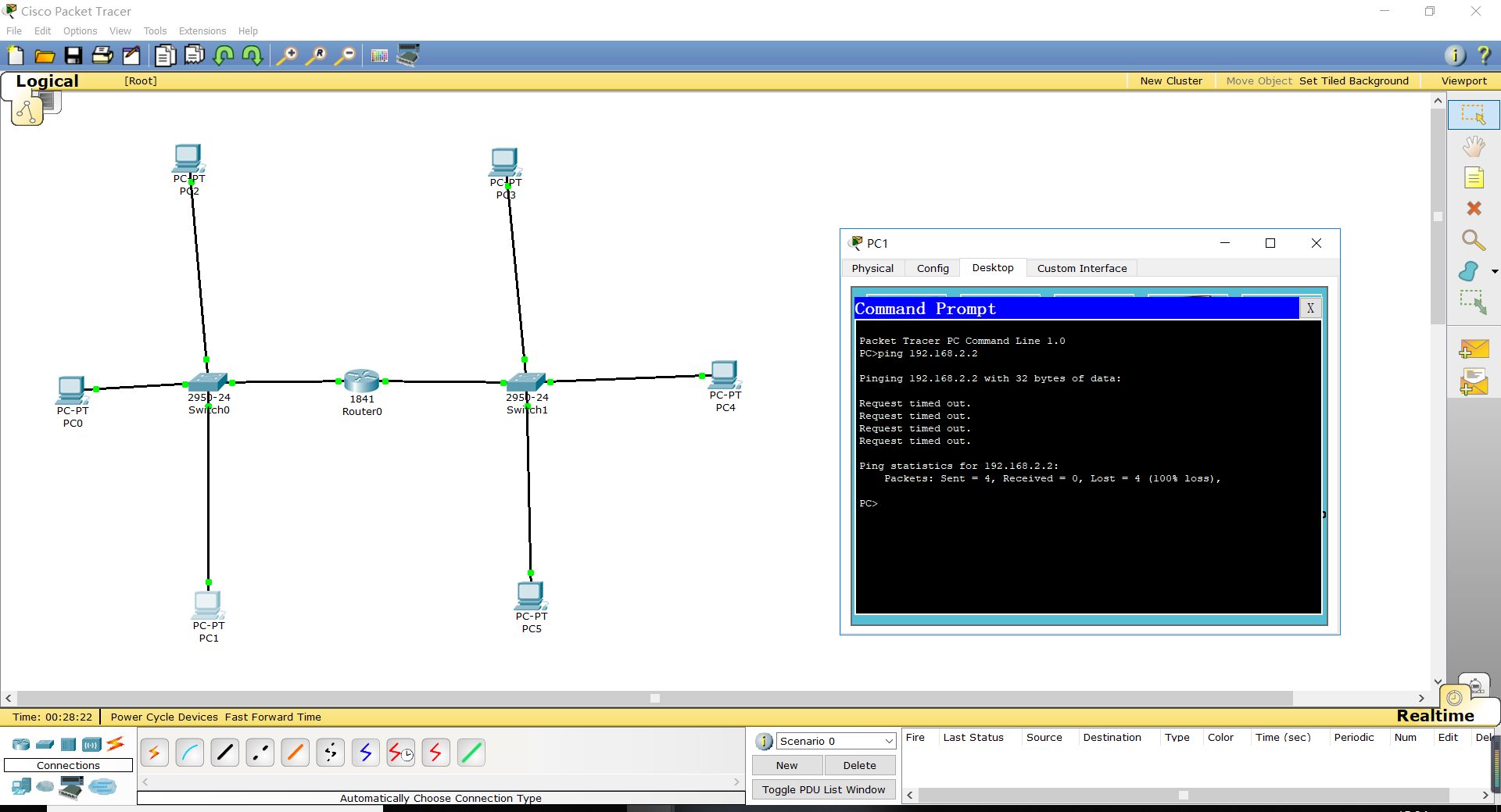Add a Simple PDU envelope icon
The height and width of the screenshot is (812, 1501).
click(1474, 349)
